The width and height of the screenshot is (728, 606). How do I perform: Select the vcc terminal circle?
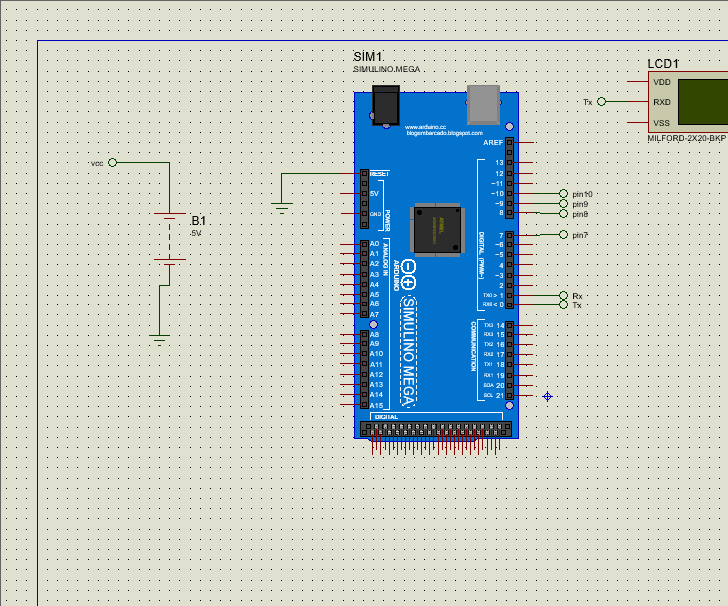coord(112,163)
